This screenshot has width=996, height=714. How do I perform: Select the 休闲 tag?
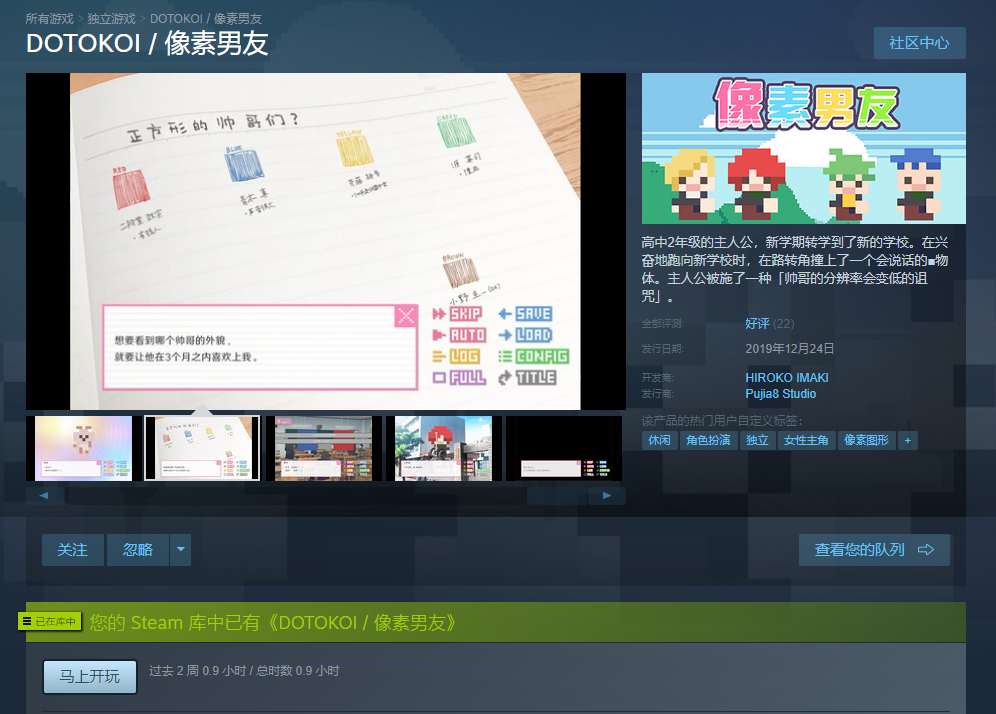[x=659, y=440]
